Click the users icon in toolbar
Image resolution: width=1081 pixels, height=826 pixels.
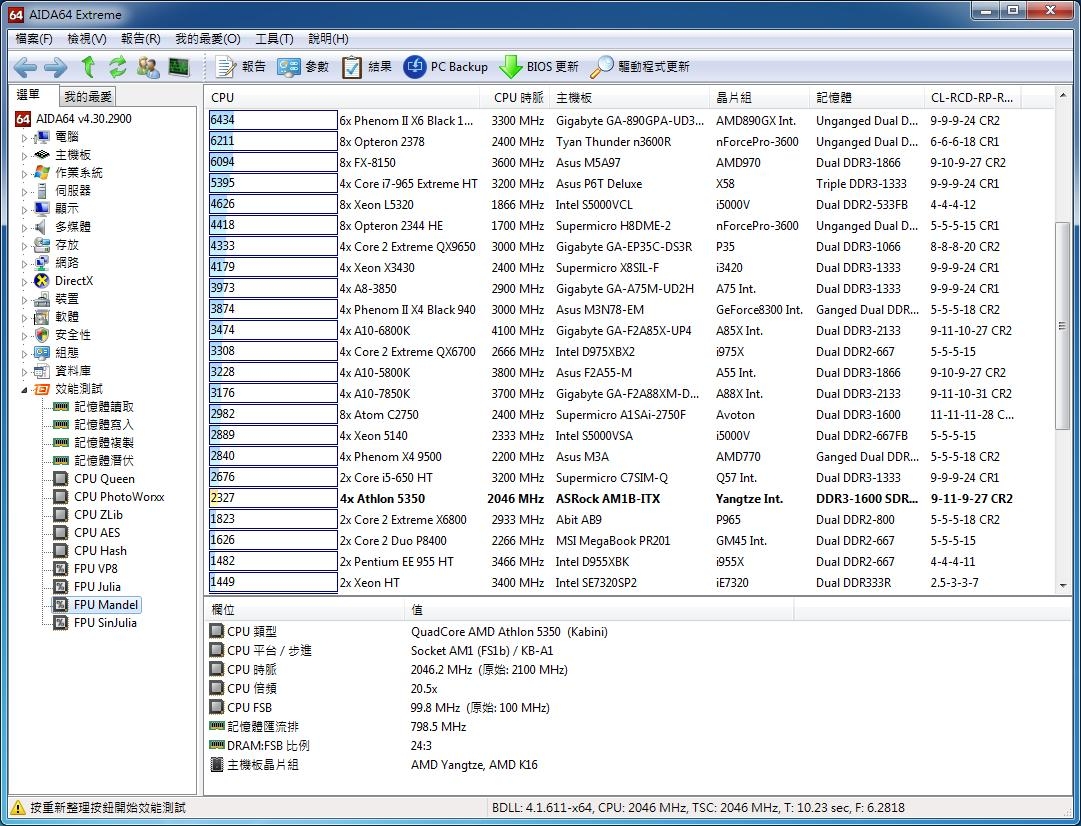coord(148,67)
